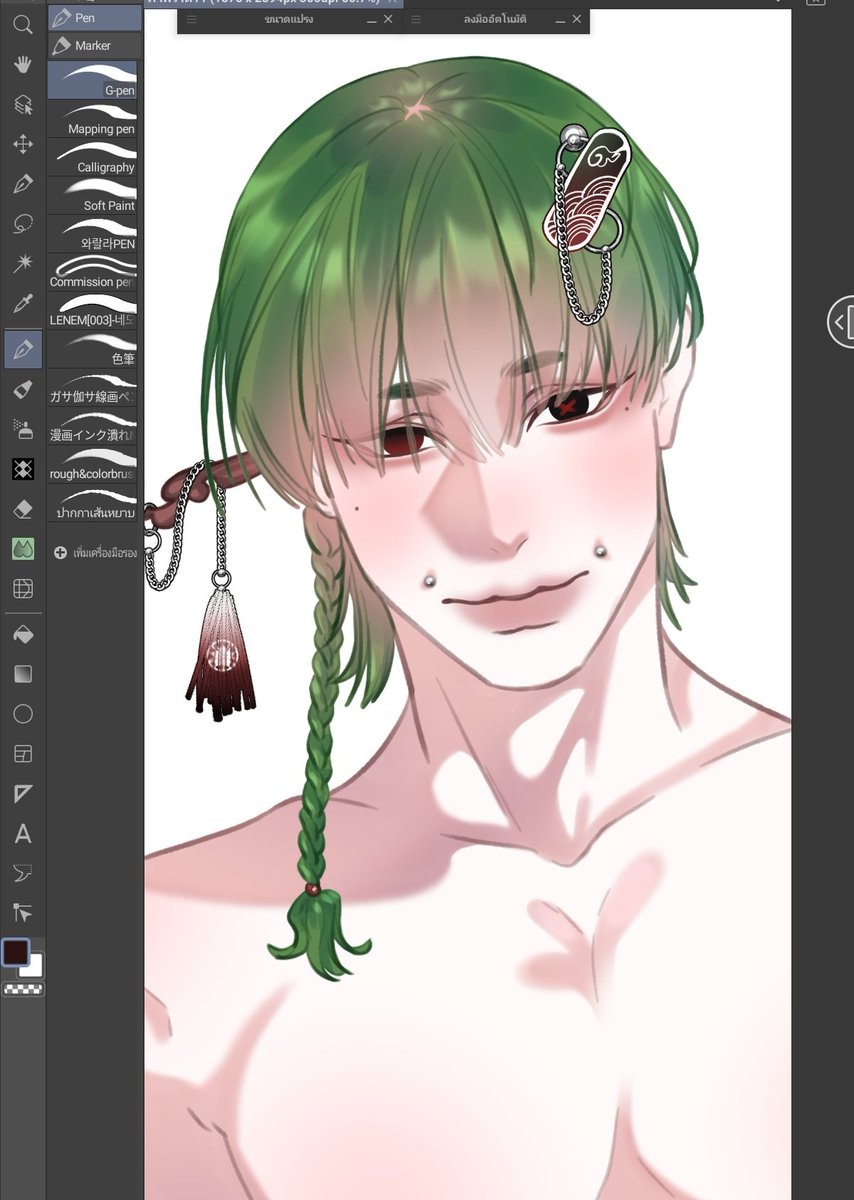
Task: Select the Frame border tool
Action: click(22, 754)
